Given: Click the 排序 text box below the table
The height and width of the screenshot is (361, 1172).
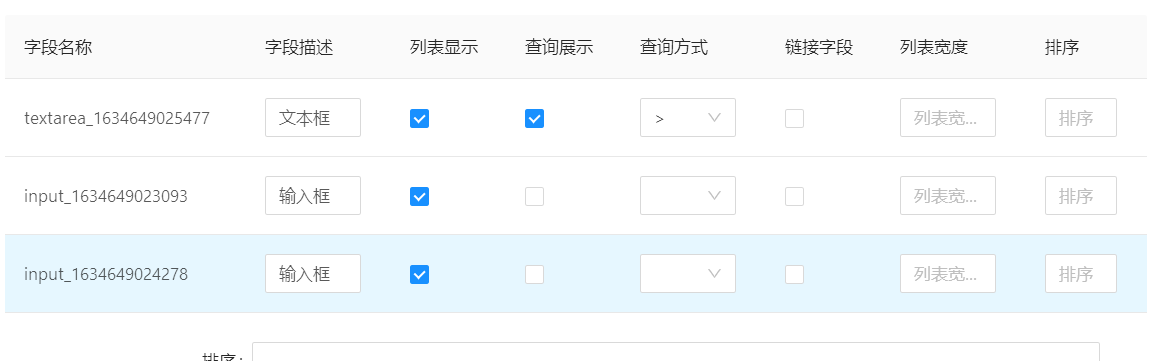Looking at the screenshot, I should click(676, 352).
